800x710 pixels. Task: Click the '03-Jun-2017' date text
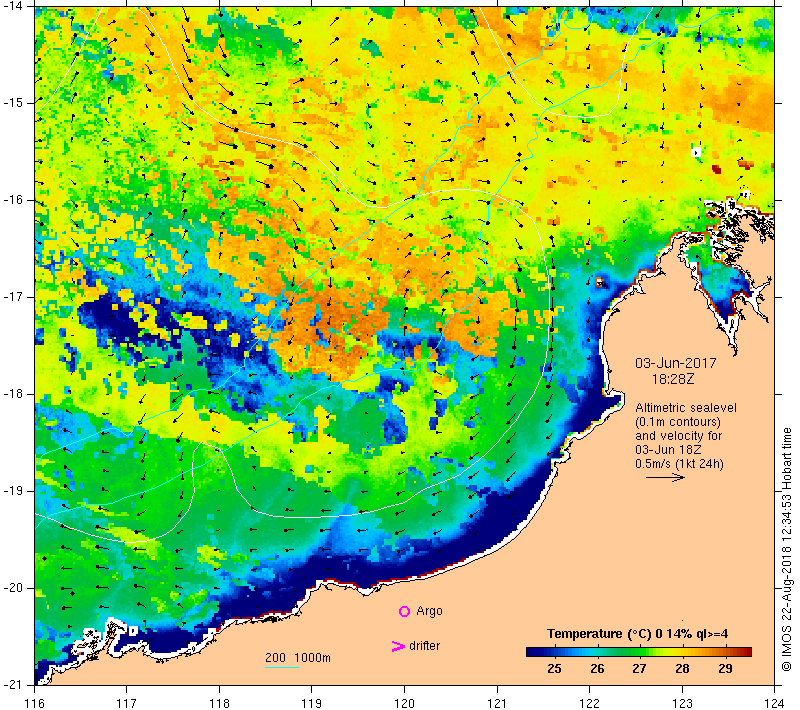pos(676,363)
